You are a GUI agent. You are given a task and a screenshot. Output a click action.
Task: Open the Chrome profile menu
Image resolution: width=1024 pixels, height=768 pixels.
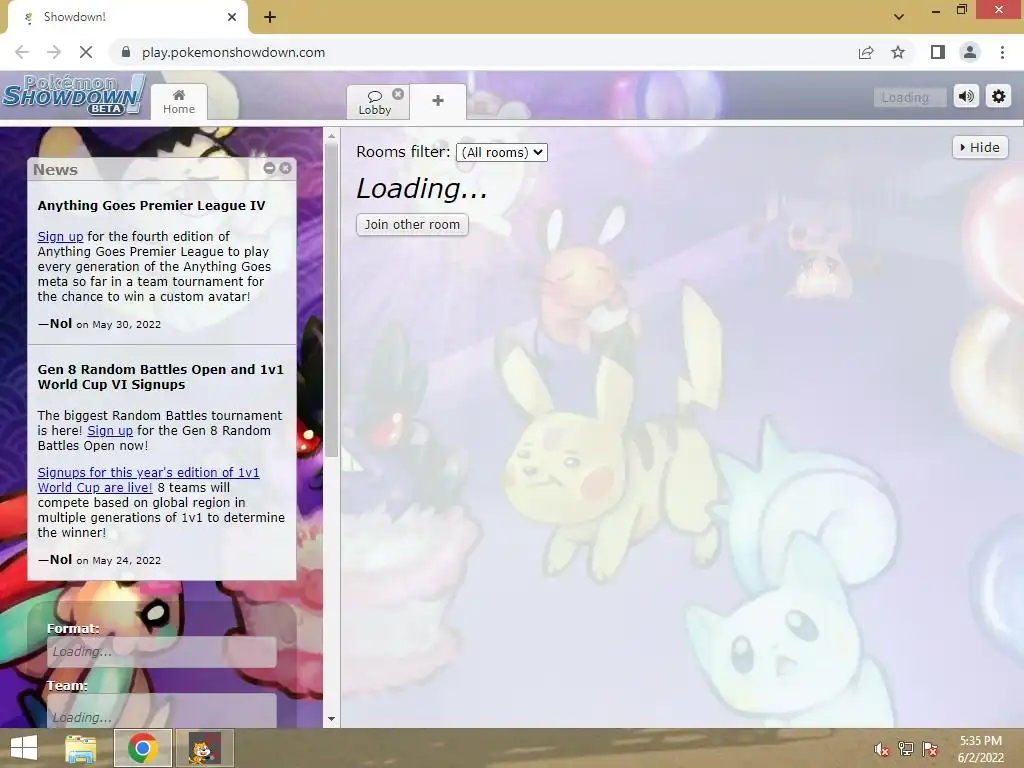[x=970, y=52]
